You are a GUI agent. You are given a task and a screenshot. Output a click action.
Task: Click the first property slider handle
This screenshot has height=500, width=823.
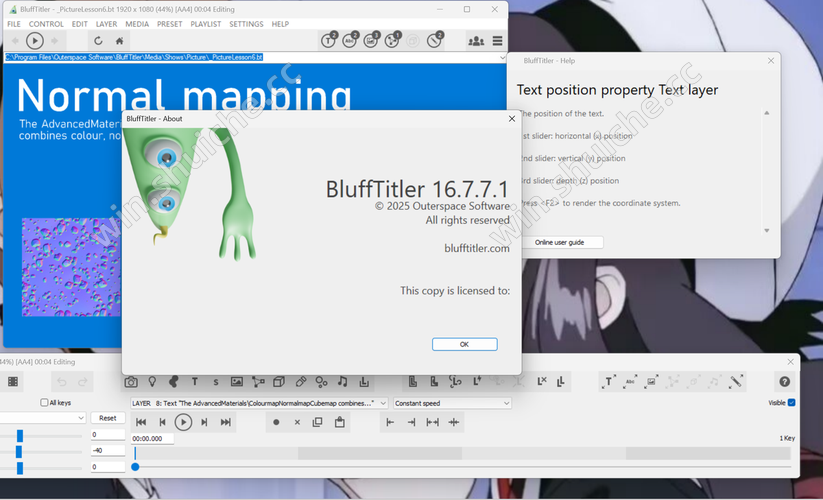coord(20,435)
